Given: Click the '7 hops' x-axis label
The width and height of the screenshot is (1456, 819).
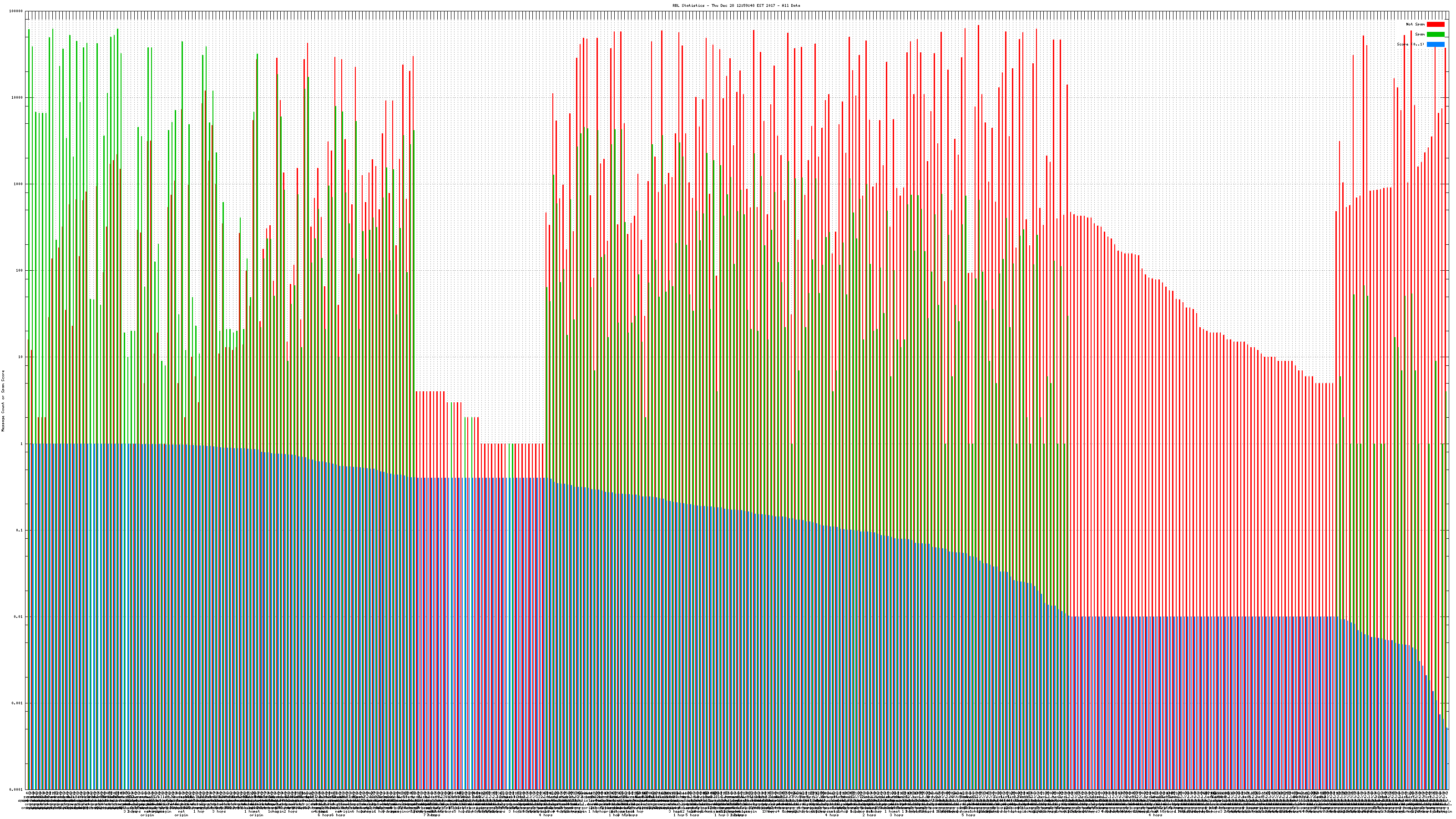Looking at the screenshot, I should [x=432, y=815].
